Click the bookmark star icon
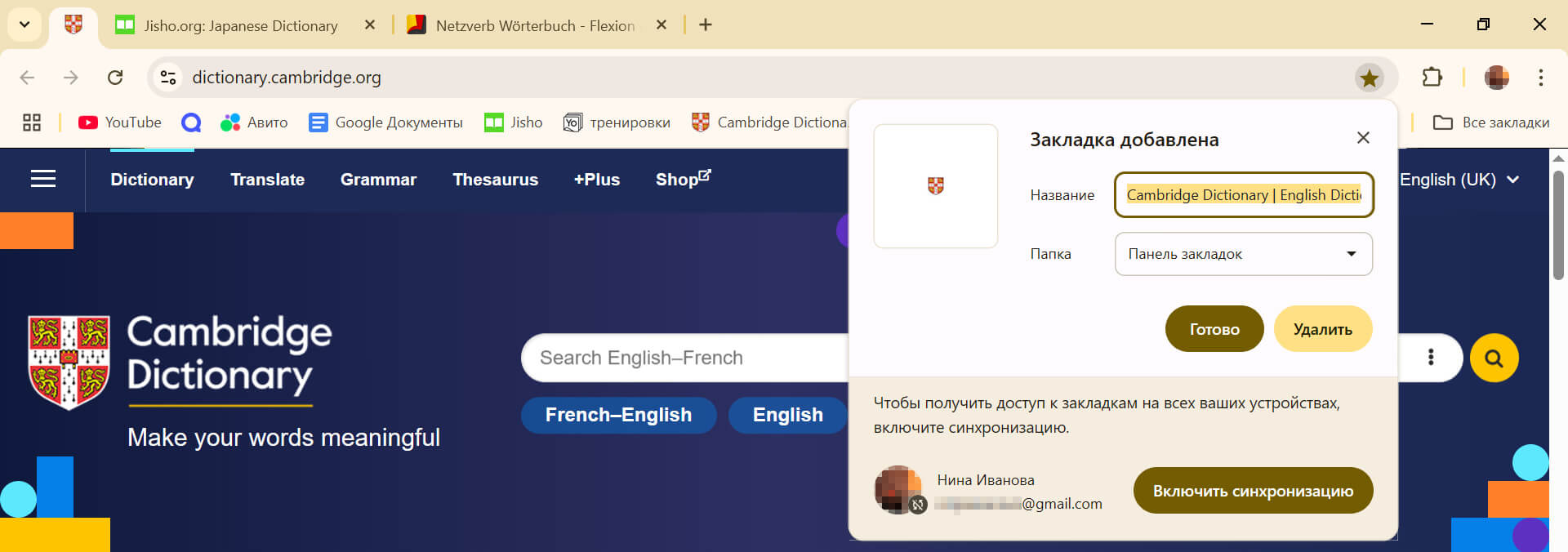 [1369, 78]
